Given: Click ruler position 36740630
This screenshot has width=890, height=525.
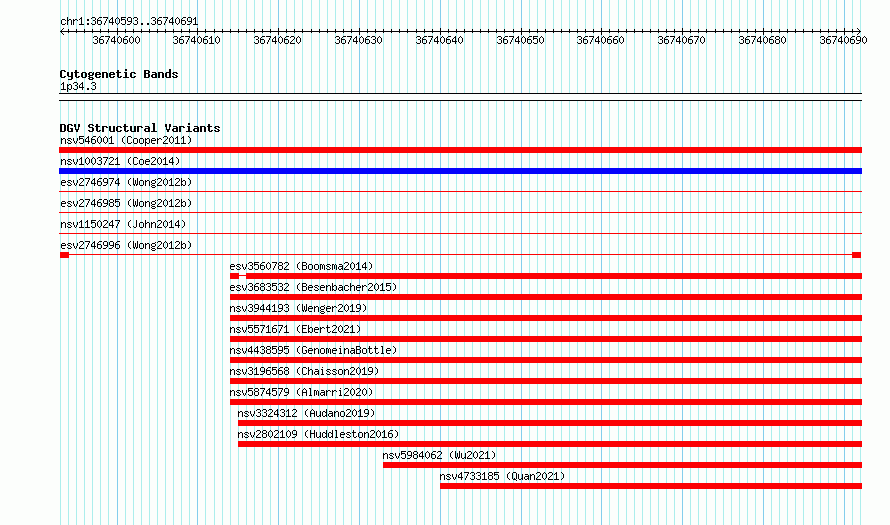Looking at the screenshot, I should click(x=359, y=40).
